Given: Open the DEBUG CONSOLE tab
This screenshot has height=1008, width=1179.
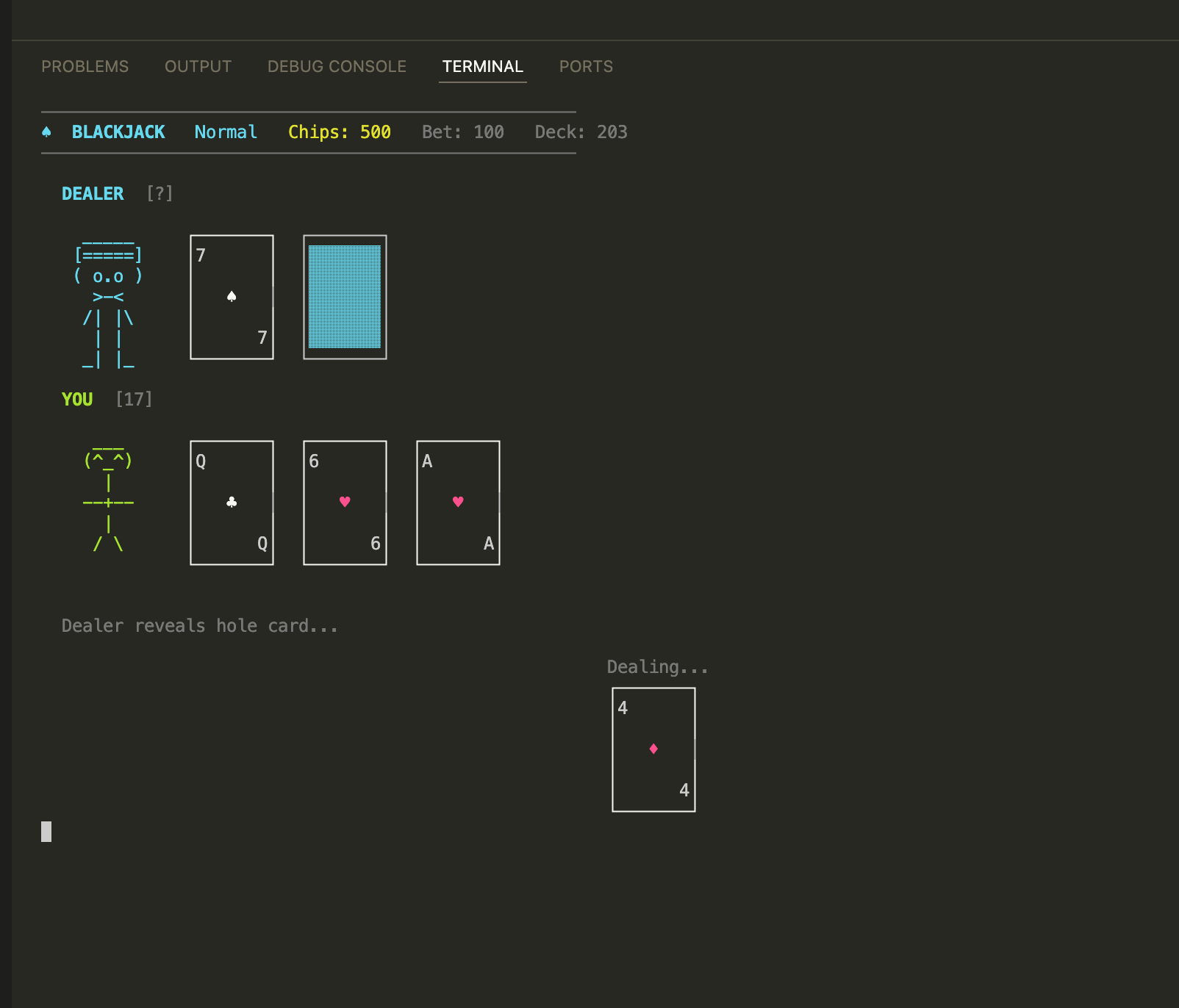Looking at the screenshot, I should [x=337, y=66].
